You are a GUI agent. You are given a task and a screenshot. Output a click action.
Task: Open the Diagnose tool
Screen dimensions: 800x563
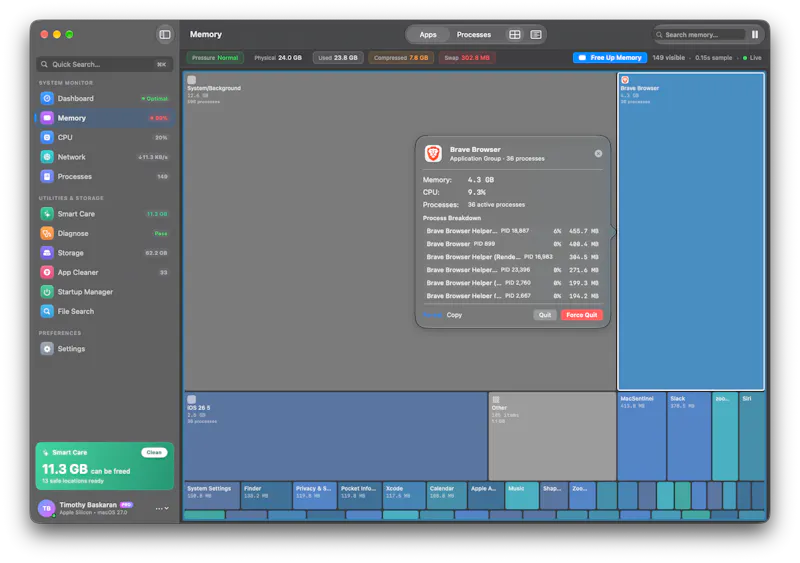(x=105, y=233)
